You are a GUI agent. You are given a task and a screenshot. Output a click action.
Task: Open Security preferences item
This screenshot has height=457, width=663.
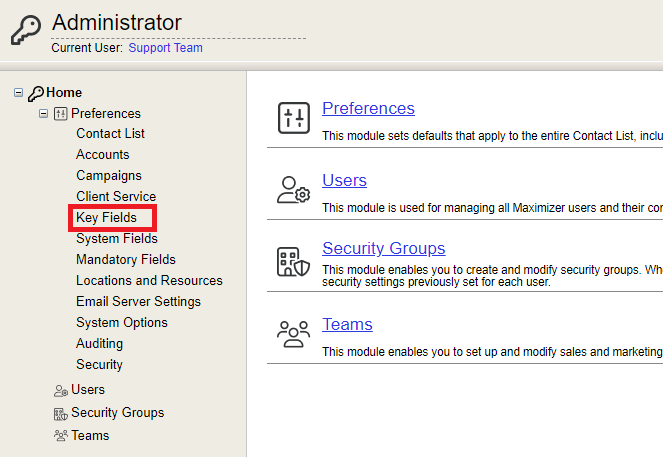click(99, 364)
